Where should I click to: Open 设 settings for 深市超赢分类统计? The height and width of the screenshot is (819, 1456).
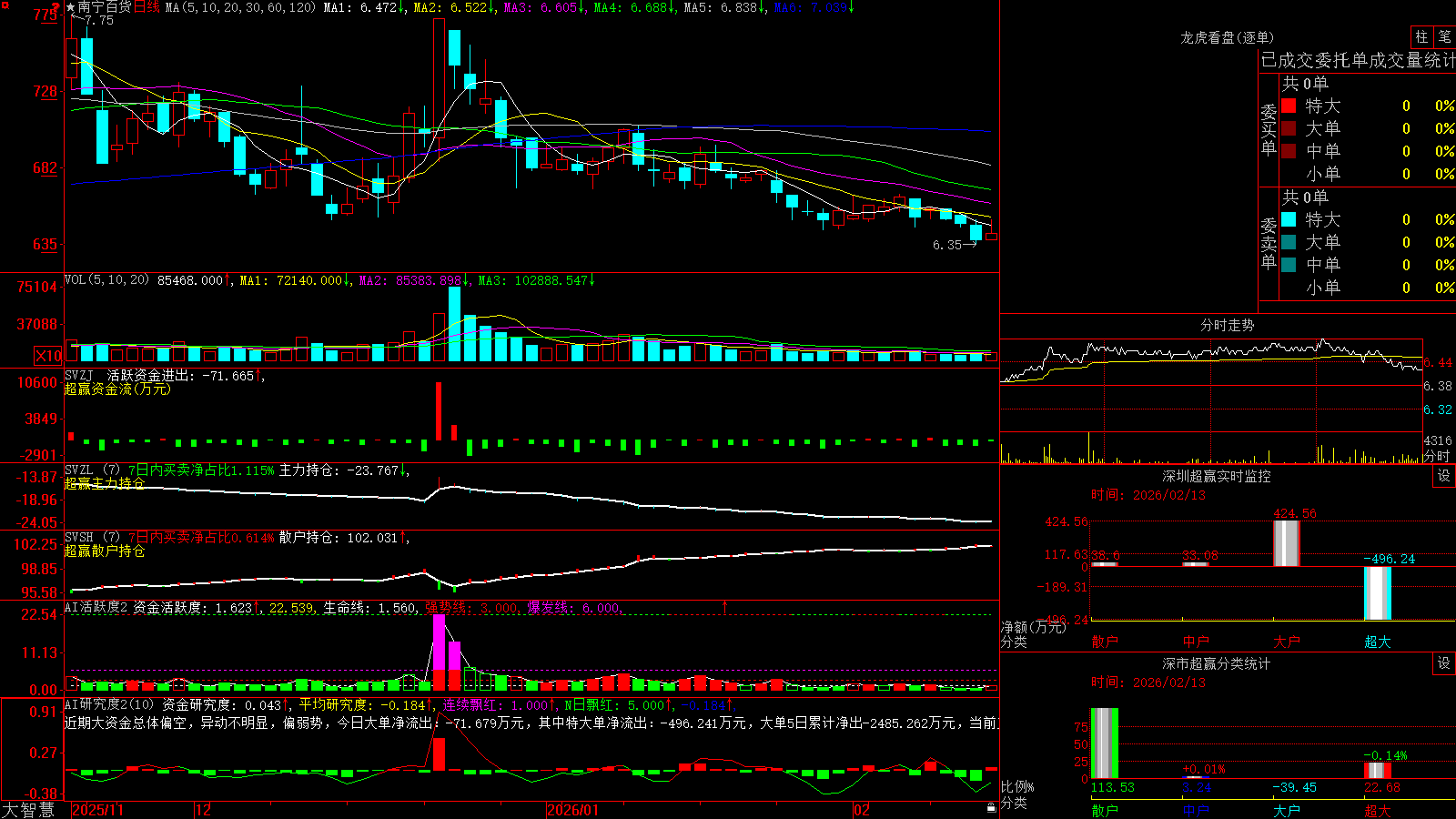(x=1444, y=663)
